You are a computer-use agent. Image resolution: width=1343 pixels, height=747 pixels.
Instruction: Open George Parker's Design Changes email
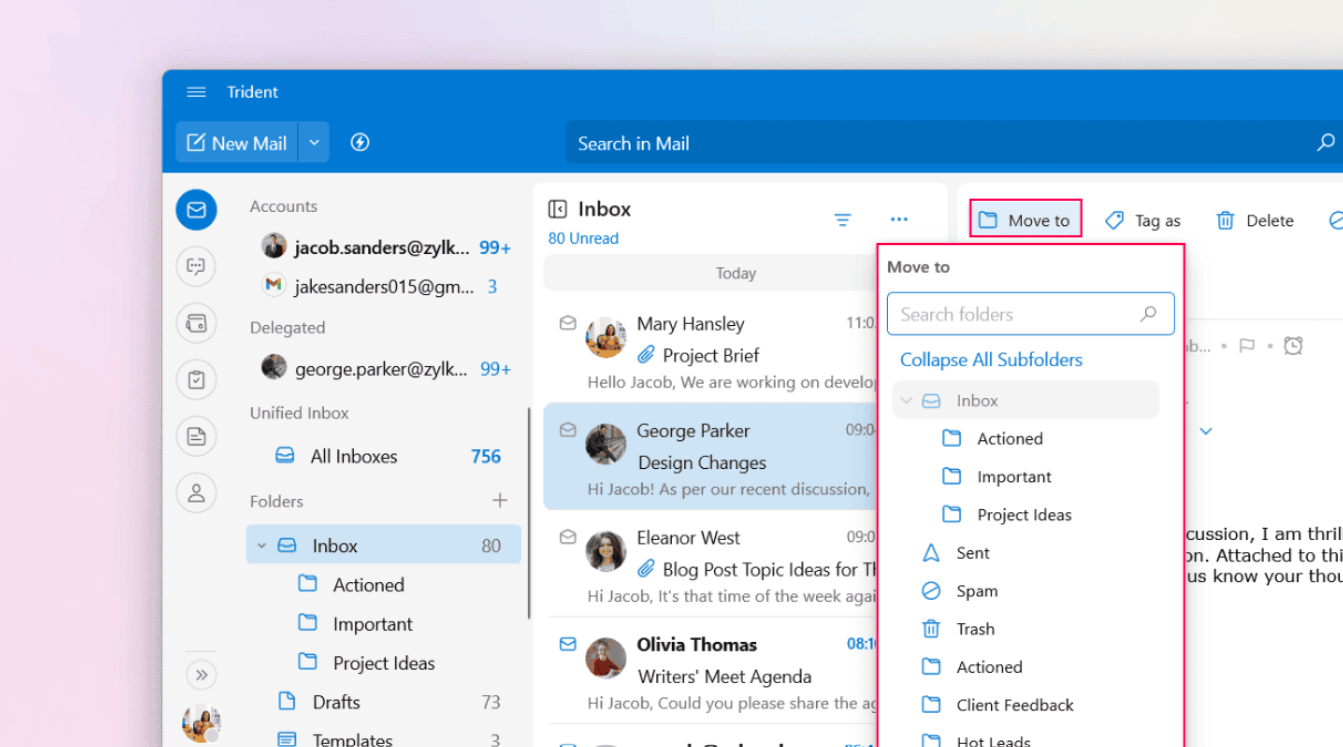point(711,457)
